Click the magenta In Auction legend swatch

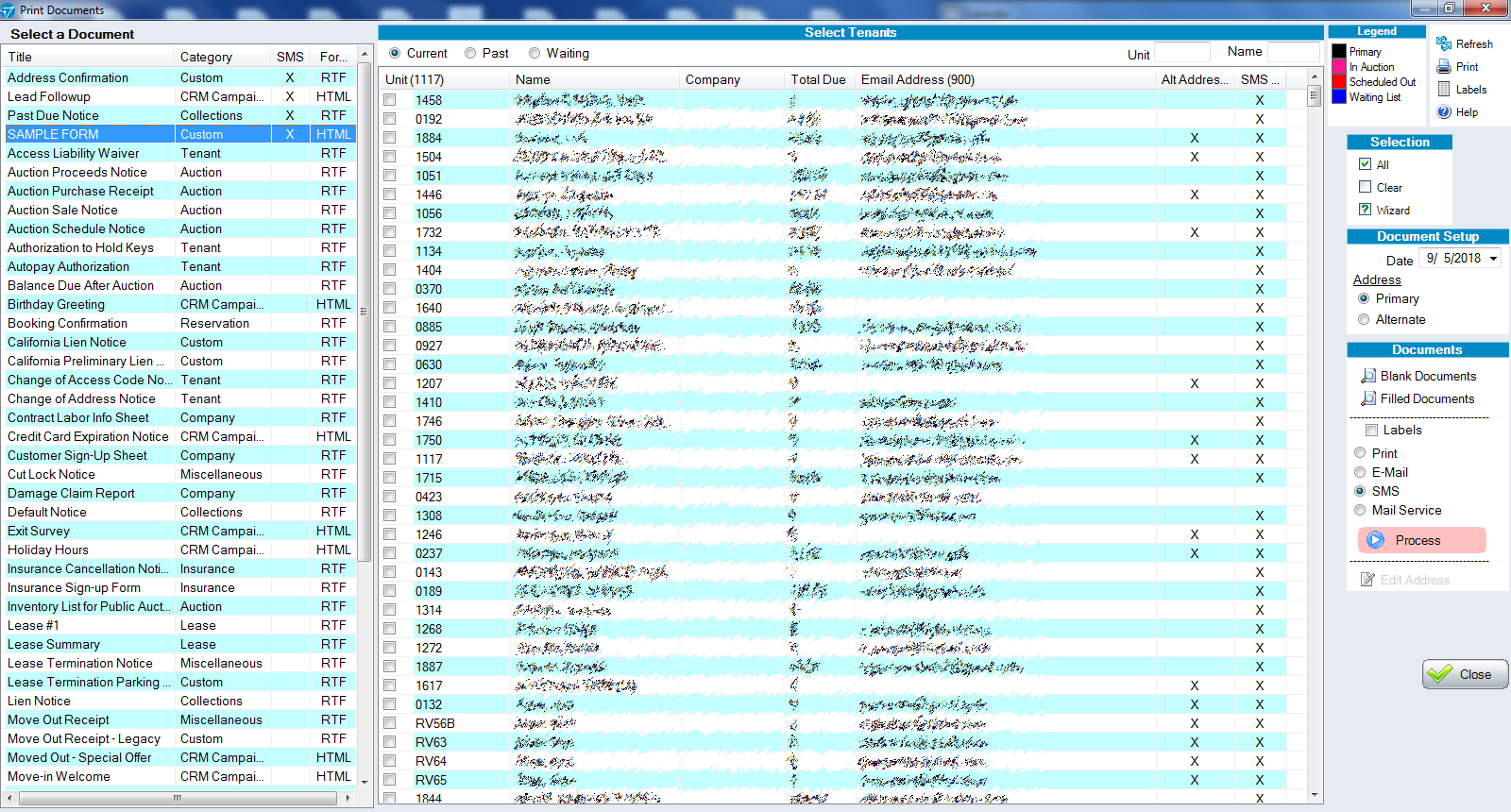pyautogui.click(x=1339, y=66)
